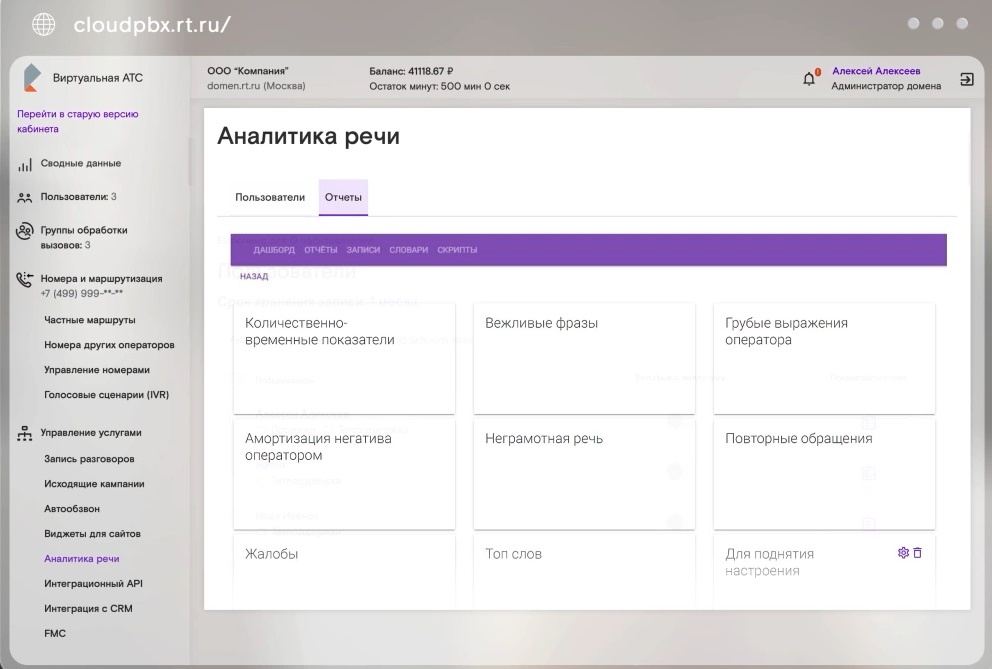Open the 'Повторные обращения' report card
The height and width of the screenshot is (669, 992).
824,473
